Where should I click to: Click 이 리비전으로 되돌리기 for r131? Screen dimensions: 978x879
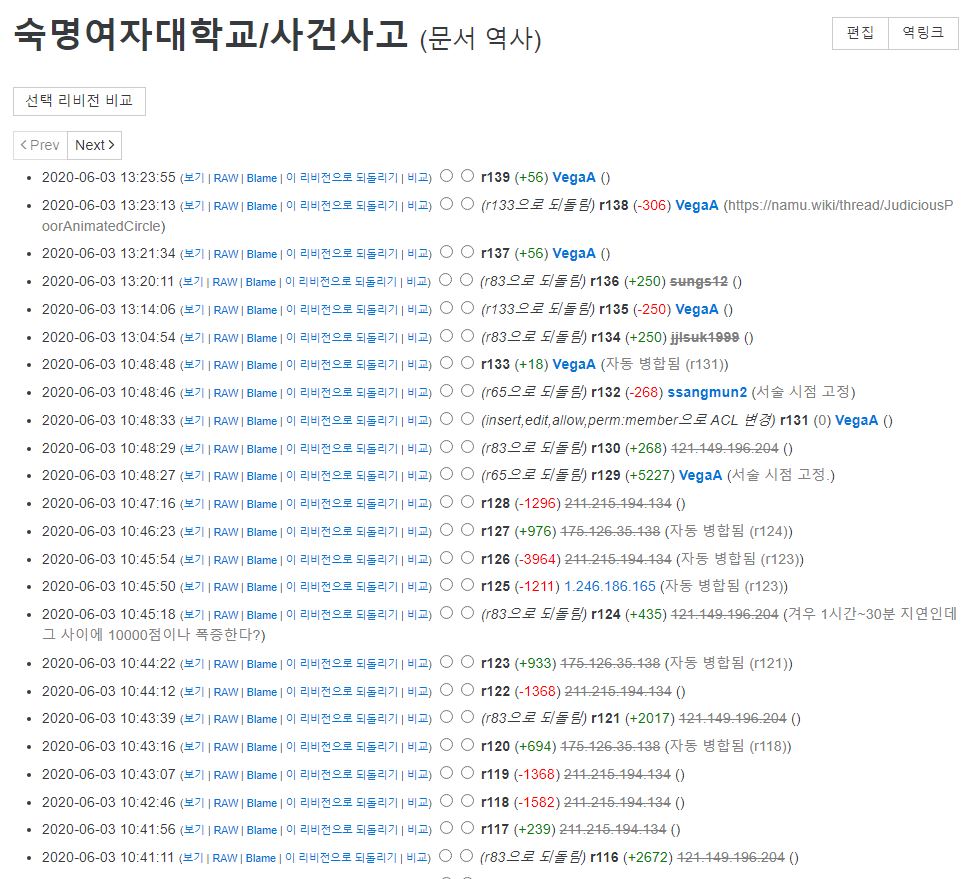point(340,421)
